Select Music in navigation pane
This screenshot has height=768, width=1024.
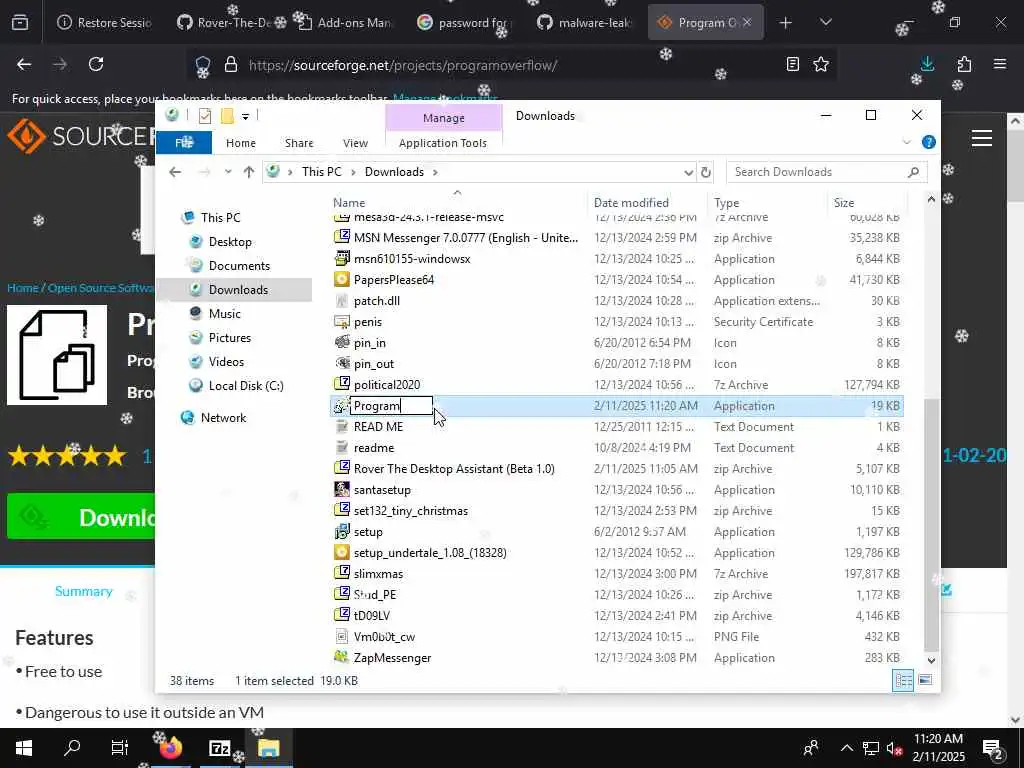[225, 313]
